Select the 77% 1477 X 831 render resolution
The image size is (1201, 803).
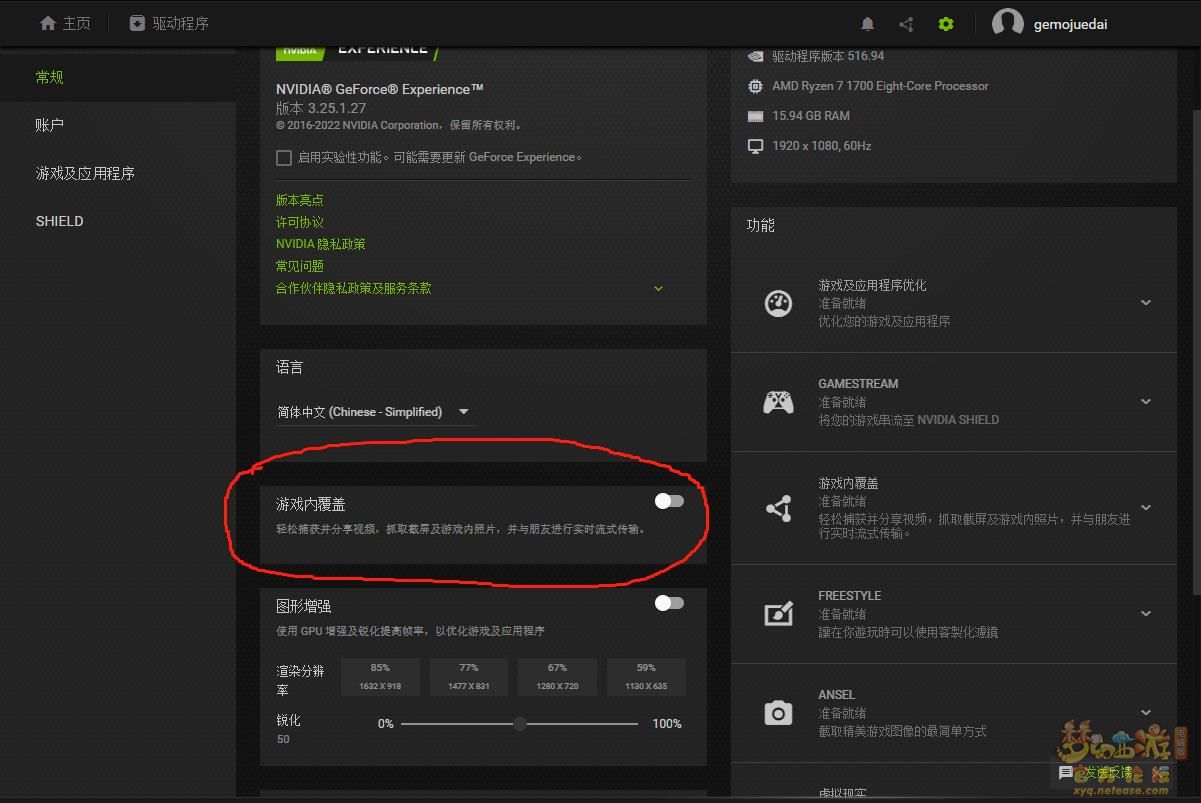tap(469, 676)
